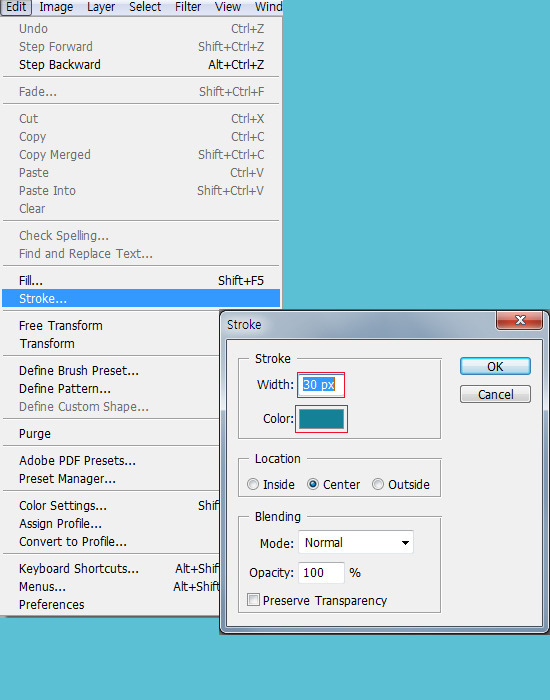
Task: Close the Stroke dialog with X button
Action: pos(520,320)
